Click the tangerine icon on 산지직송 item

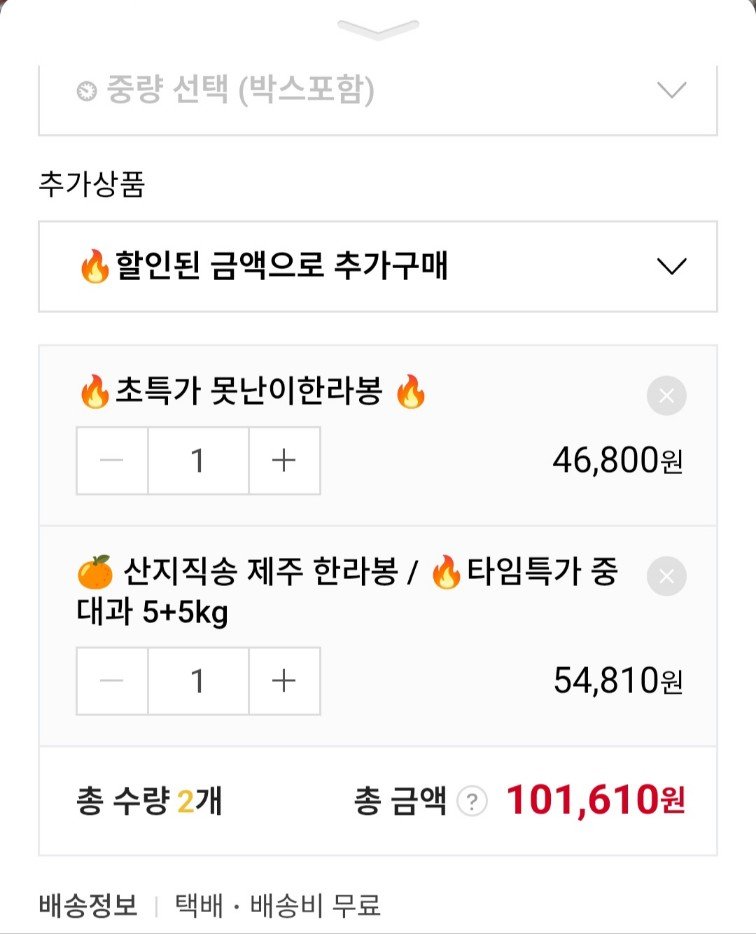pyautogui.click(x=94, y=574)
